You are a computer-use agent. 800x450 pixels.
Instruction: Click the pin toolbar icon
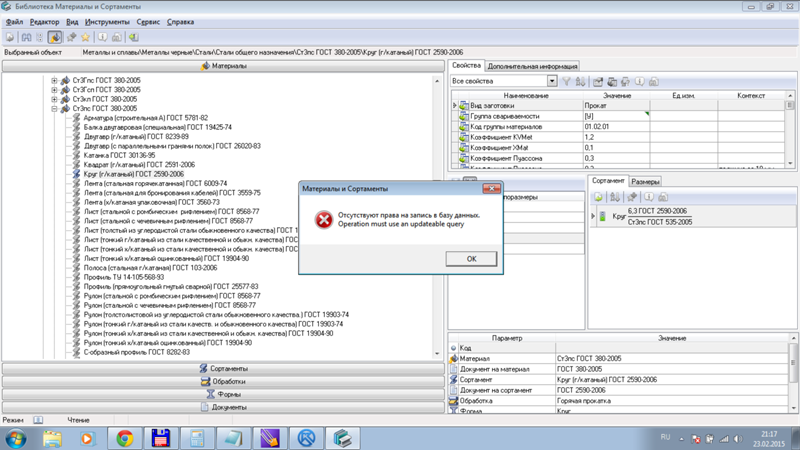click(71, 37)
